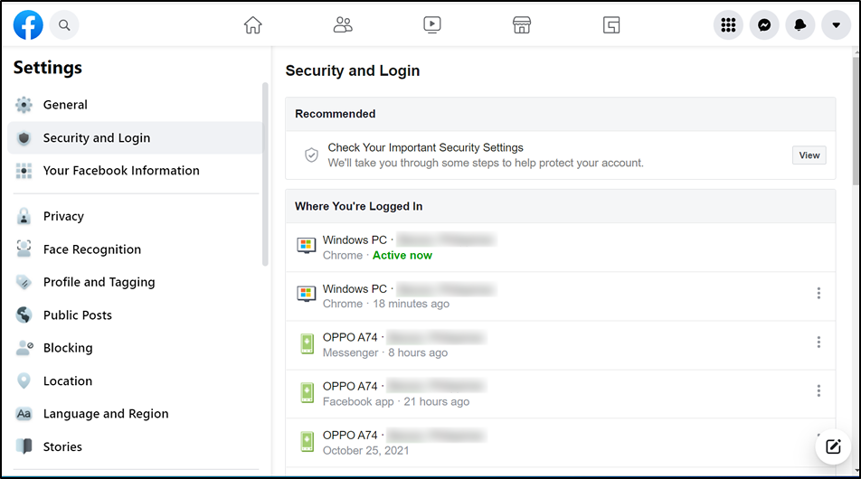
Task: Click the Facebook logo
Action: [x=28, y=25]
